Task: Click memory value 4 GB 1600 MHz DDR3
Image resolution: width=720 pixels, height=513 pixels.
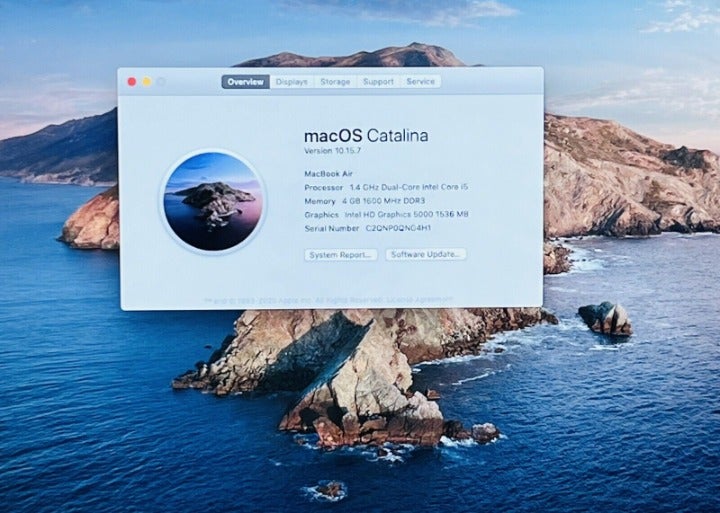Action: point(383,201)
